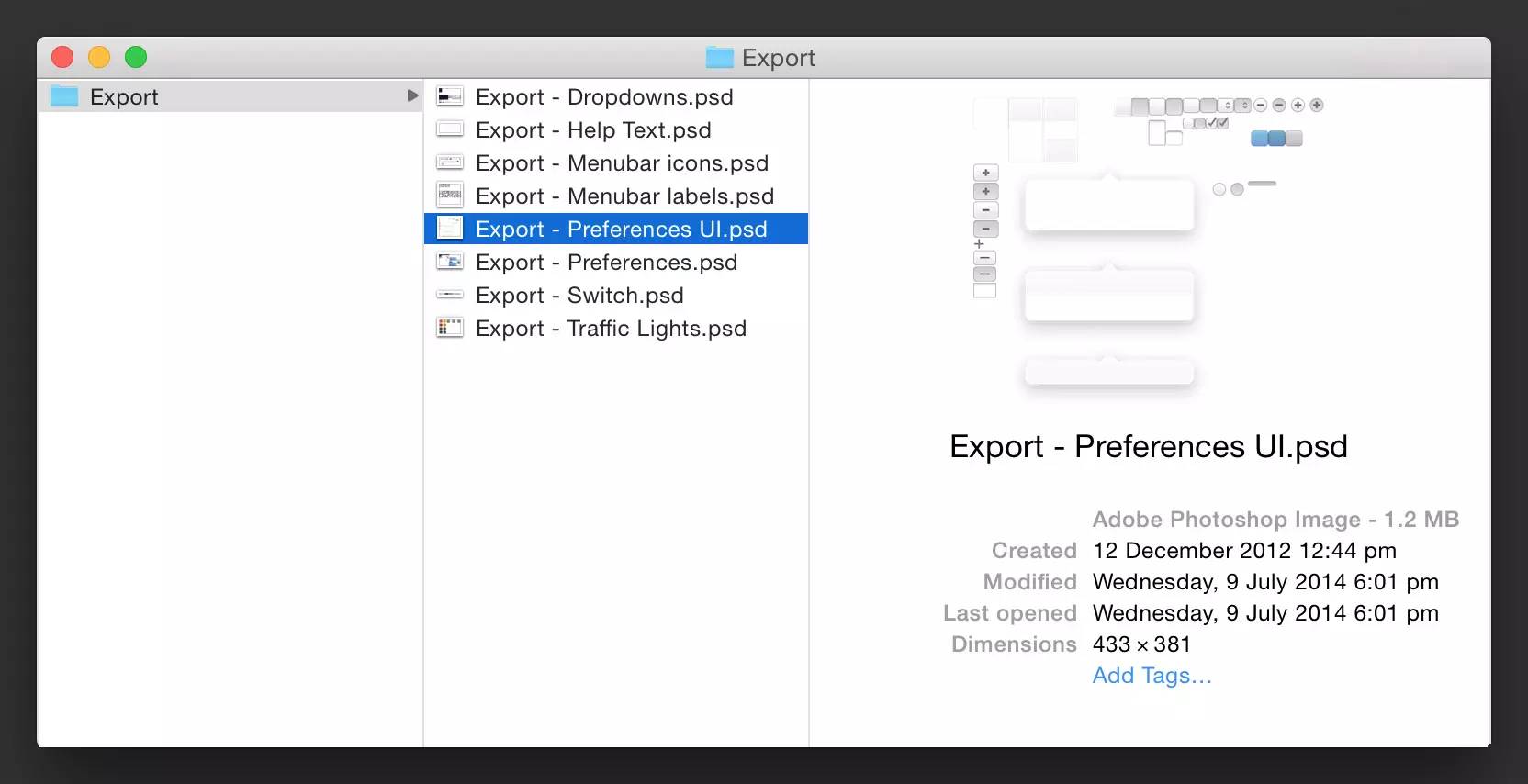This screenshot has height=784, width=1528.
Task: Select the Export folder row in first column
Action: (x=230, y=96)
